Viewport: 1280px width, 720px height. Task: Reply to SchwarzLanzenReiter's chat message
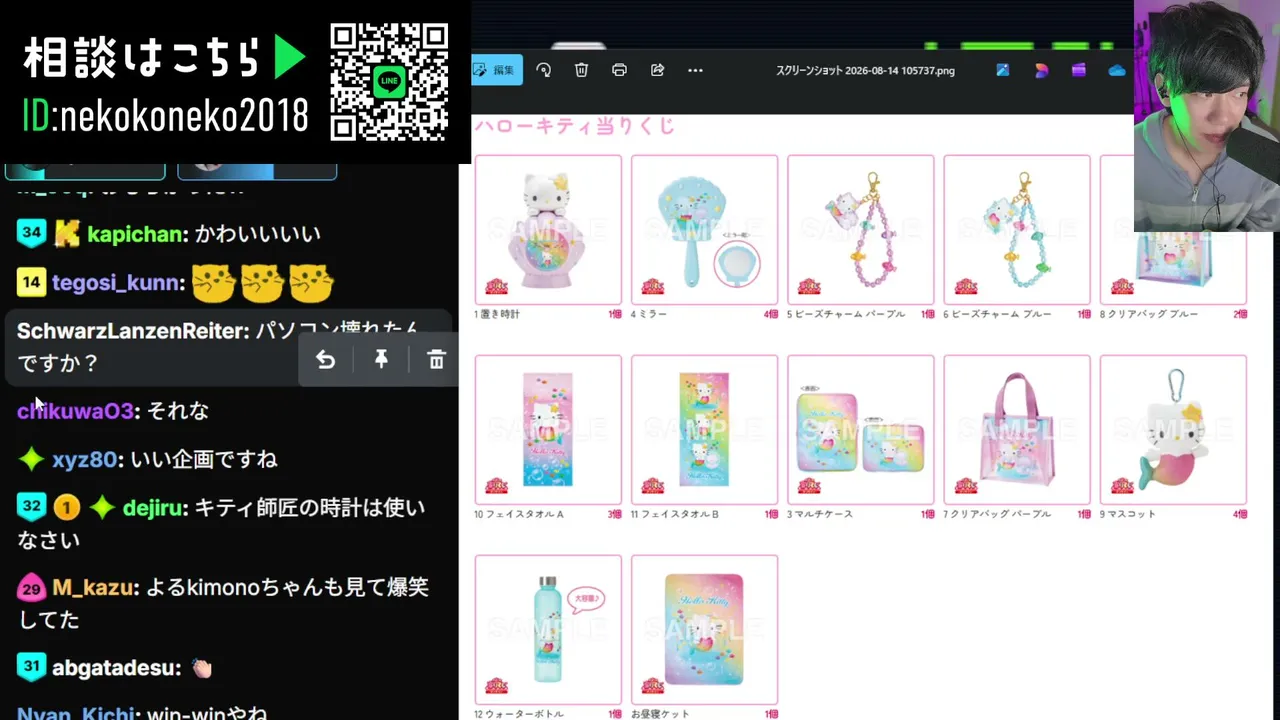[326, 360]
